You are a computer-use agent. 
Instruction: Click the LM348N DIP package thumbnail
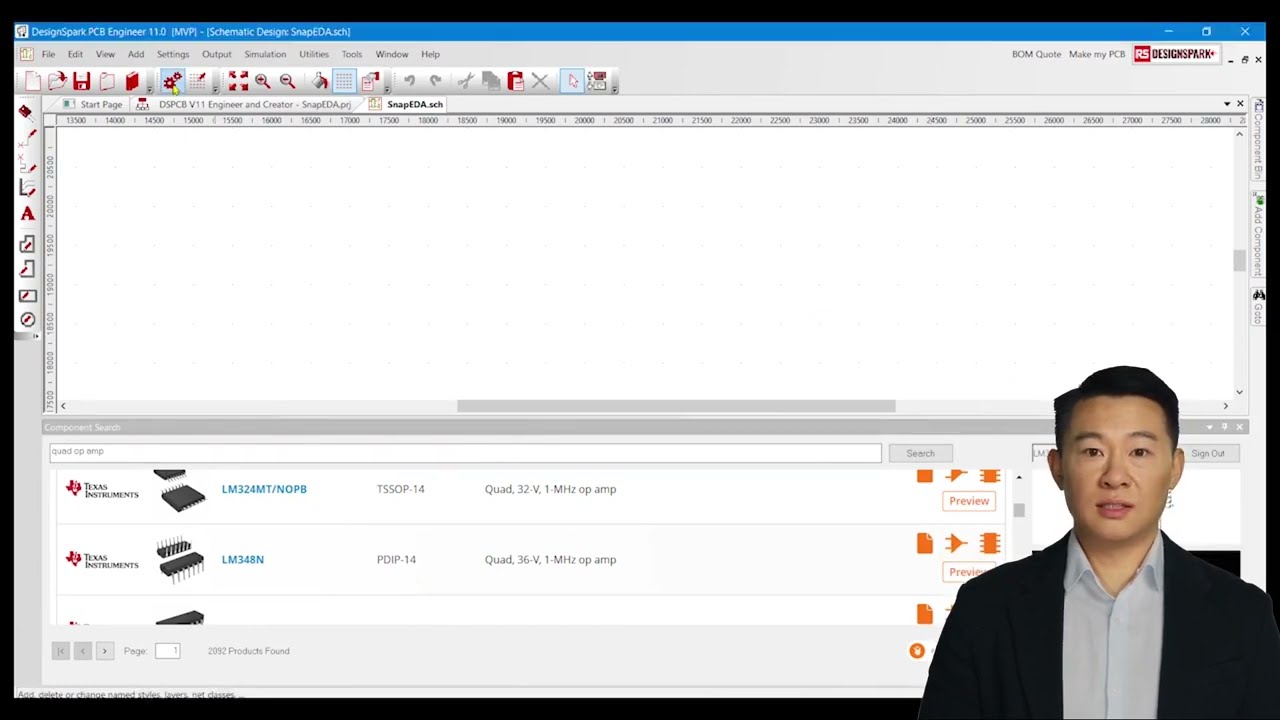coord(180,559)
